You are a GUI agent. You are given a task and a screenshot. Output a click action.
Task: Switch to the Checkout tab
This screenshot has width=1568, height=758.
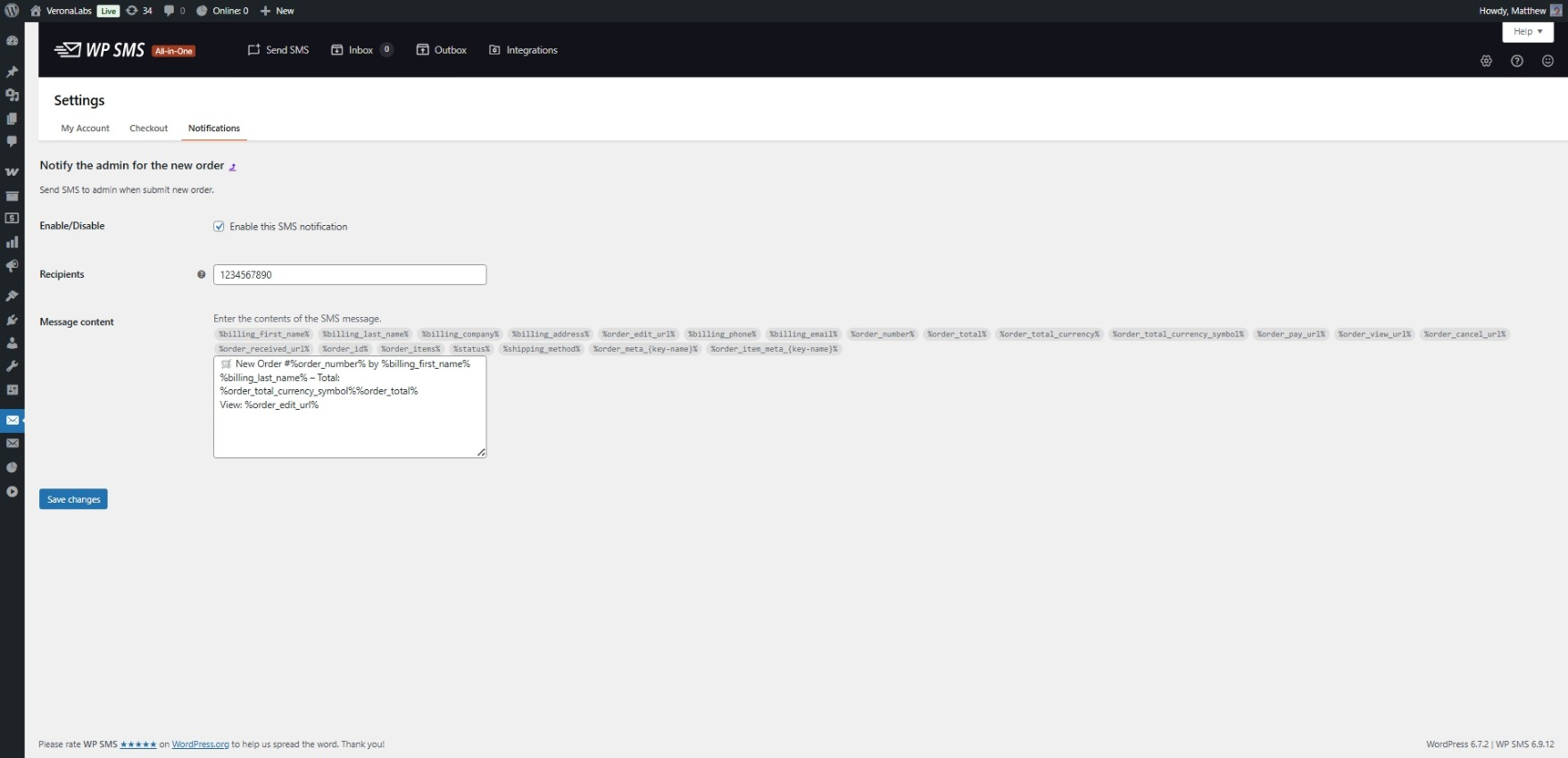pos(148,129)
